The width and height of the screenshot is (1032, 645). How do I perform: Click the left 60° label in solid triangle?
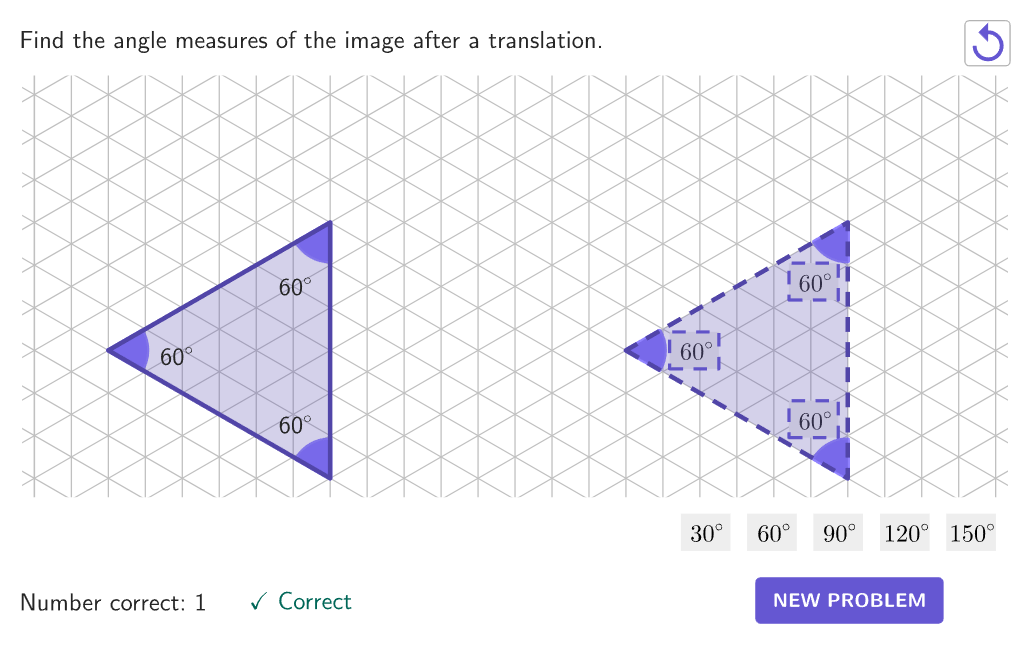(x=176, y=357)
